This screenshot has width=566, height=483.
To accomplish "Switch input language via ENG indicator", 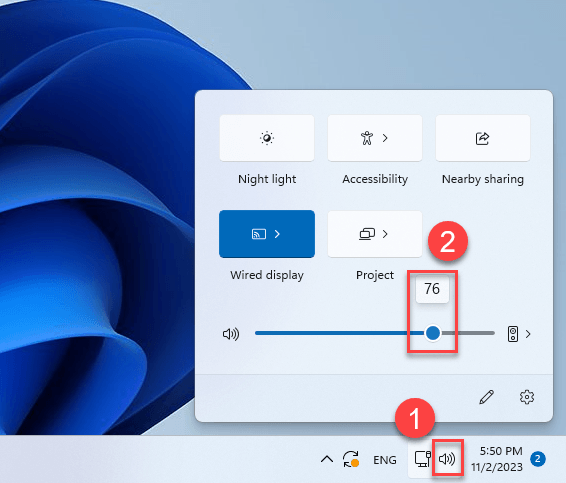I will (384, 460).
